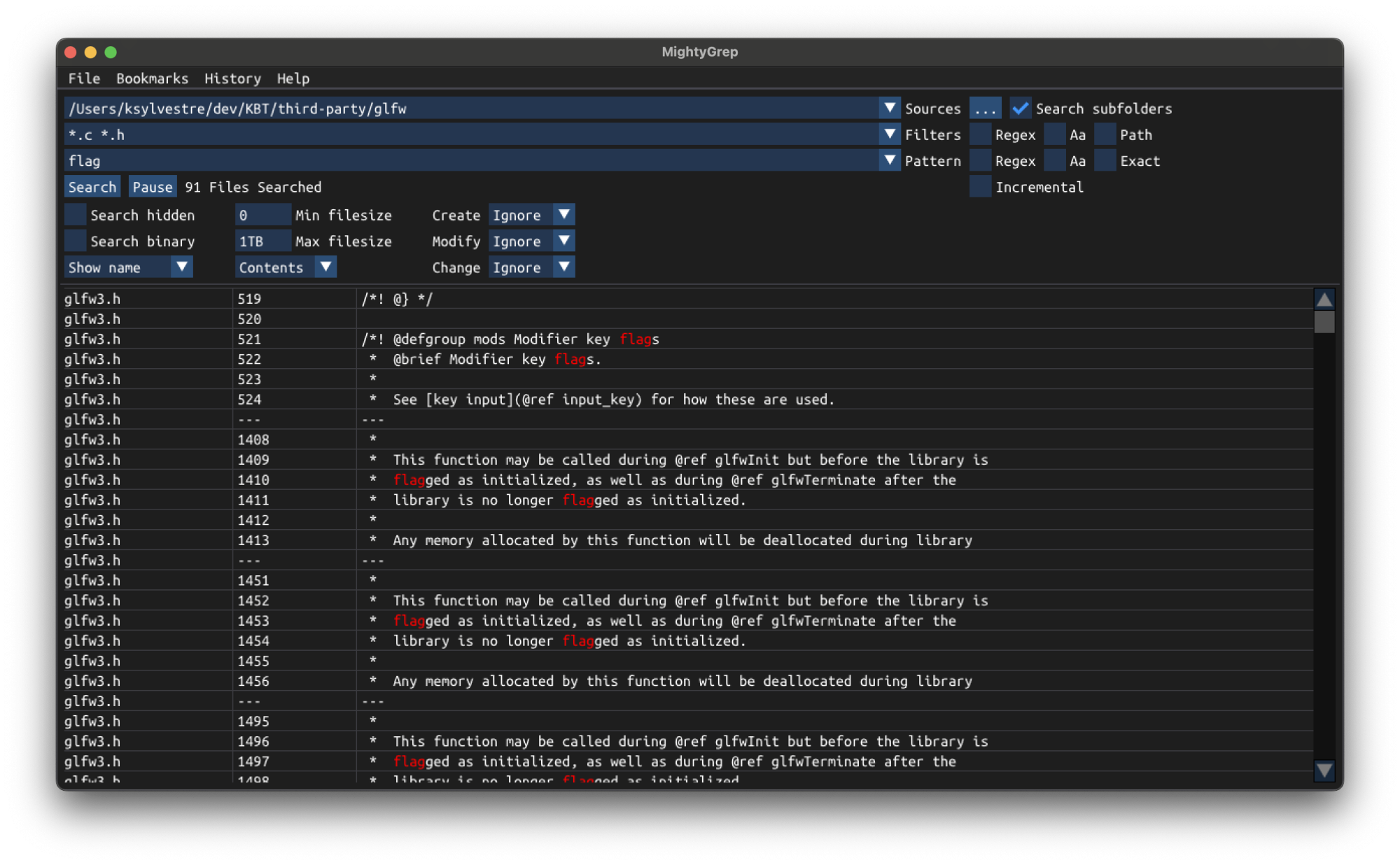Uncheck Search subfolders checkbox
The height and width of the screenshot is (865, 1400).
[x=1021, y=108]
